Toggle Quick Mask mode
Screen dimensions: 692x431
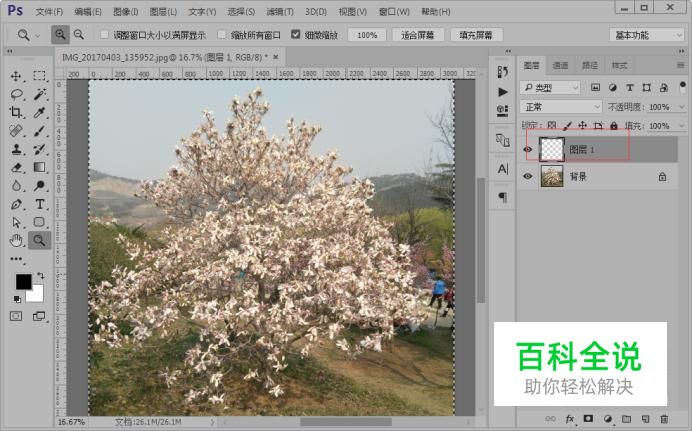pyautogui.click(x=16, y=316)
